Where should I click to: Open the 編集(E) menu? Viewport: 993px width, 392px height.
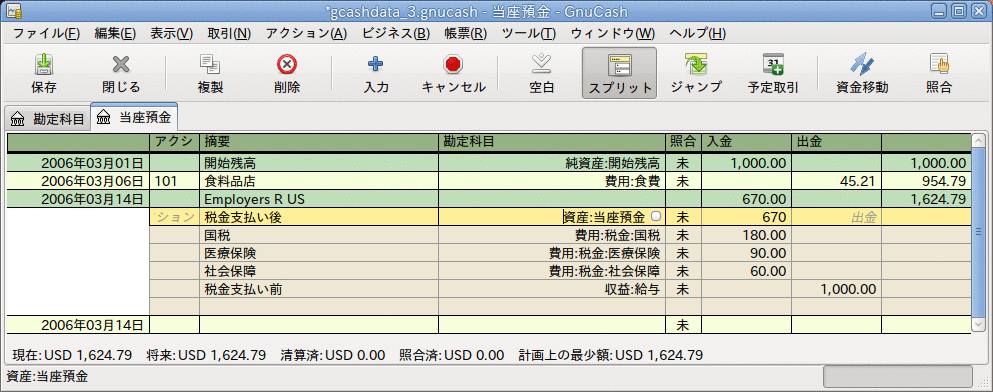(115, 34)
